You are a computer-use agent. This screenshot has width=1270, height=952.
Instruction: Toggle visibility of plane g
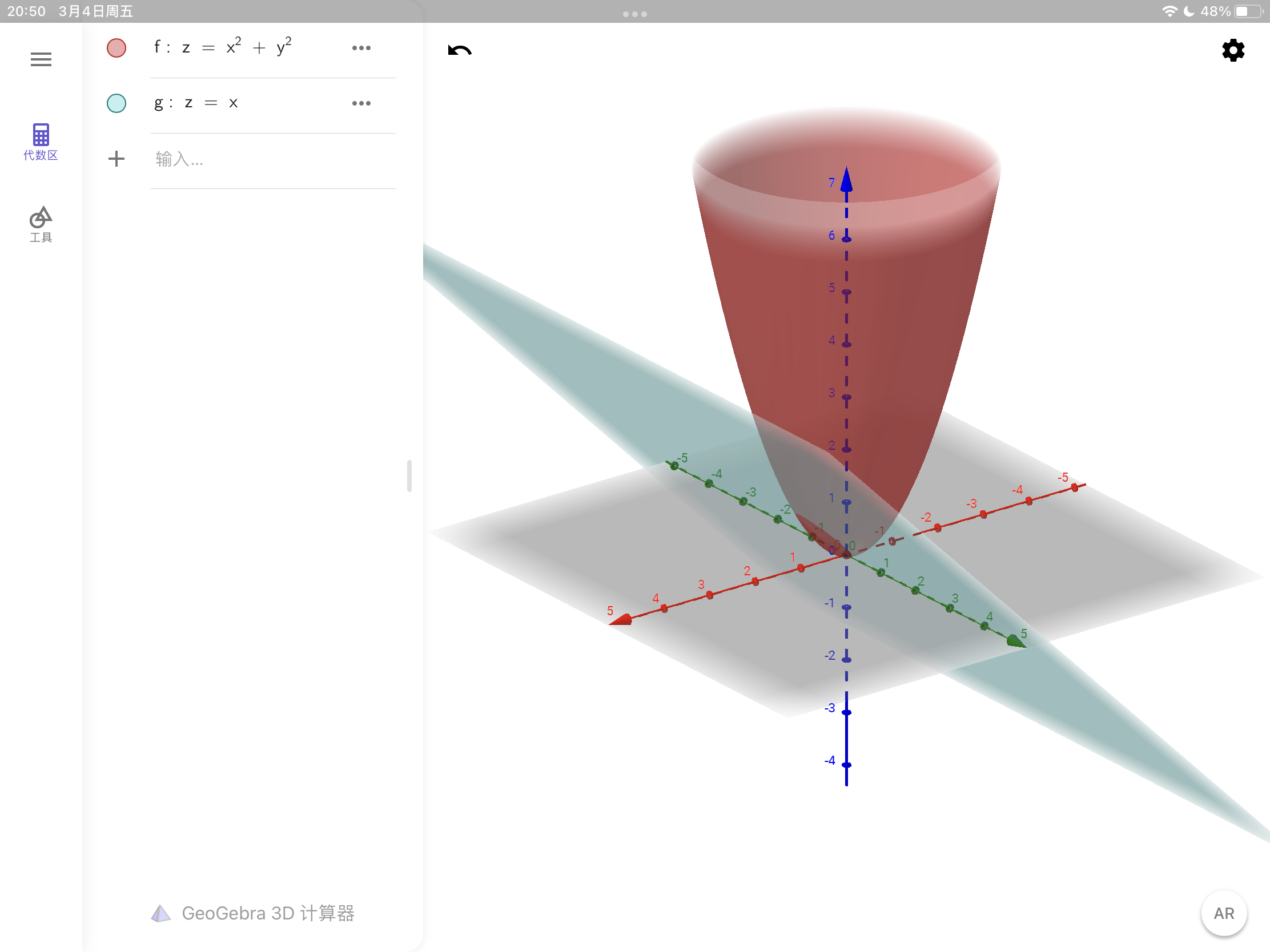pos(116,103)
